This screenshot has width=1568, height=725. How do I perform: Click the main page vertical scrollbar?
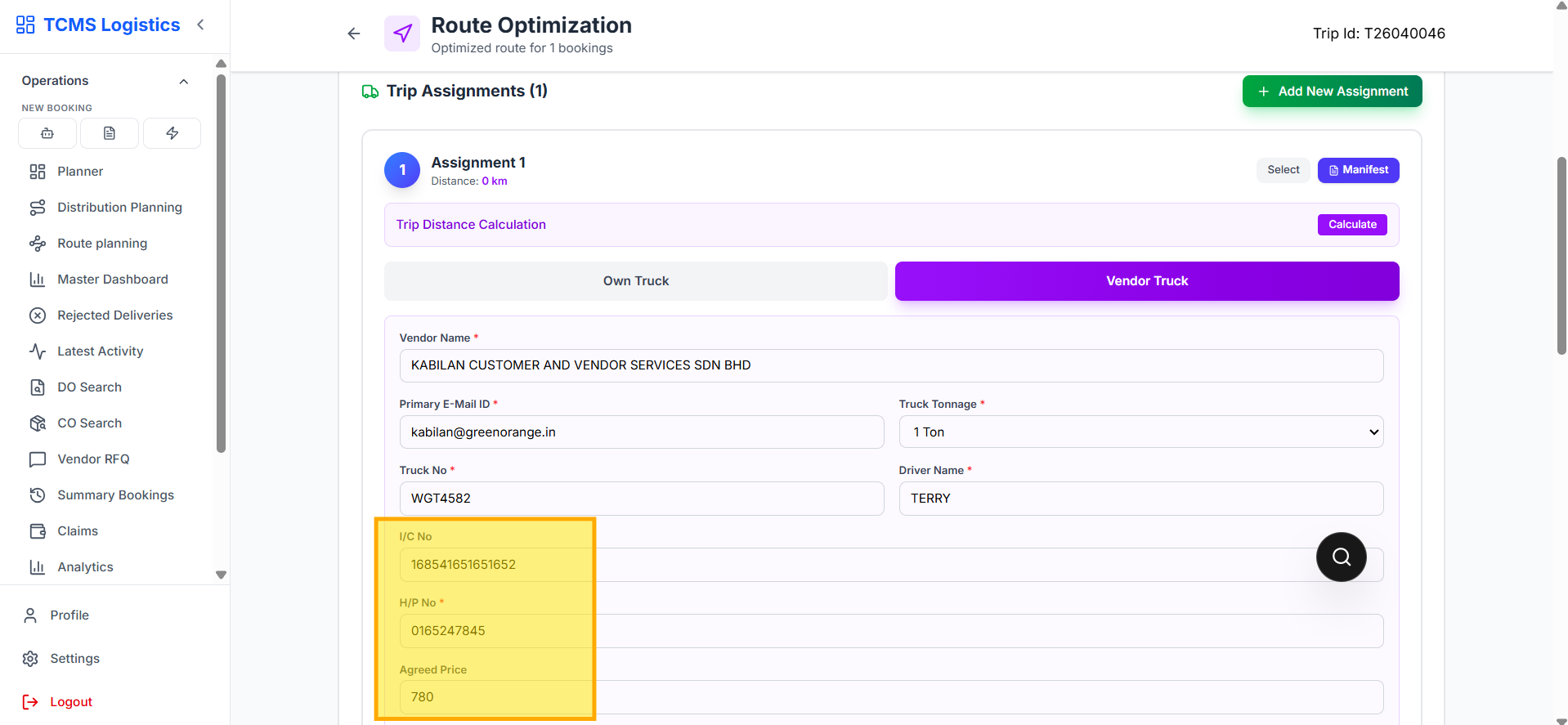coord(1561,256)
